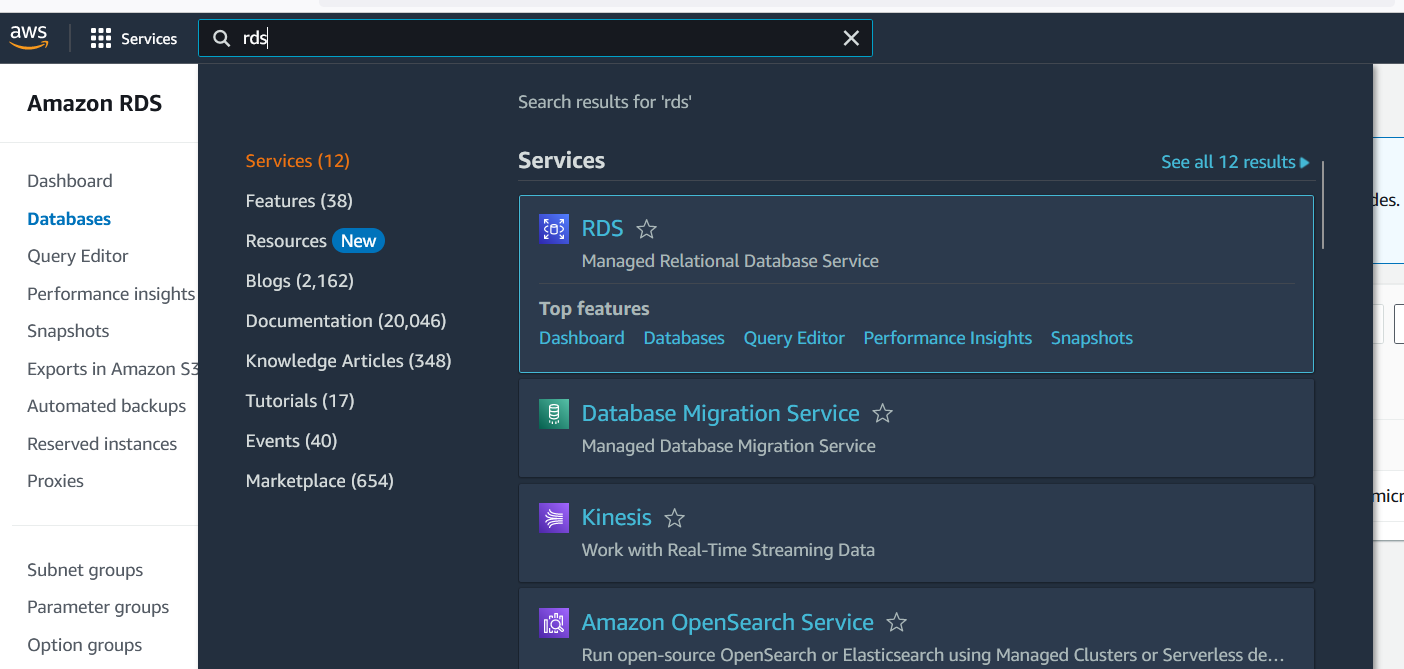Open the Dashboard top feature link
The height and width of the screenshot is (669, 1404).
582,338
